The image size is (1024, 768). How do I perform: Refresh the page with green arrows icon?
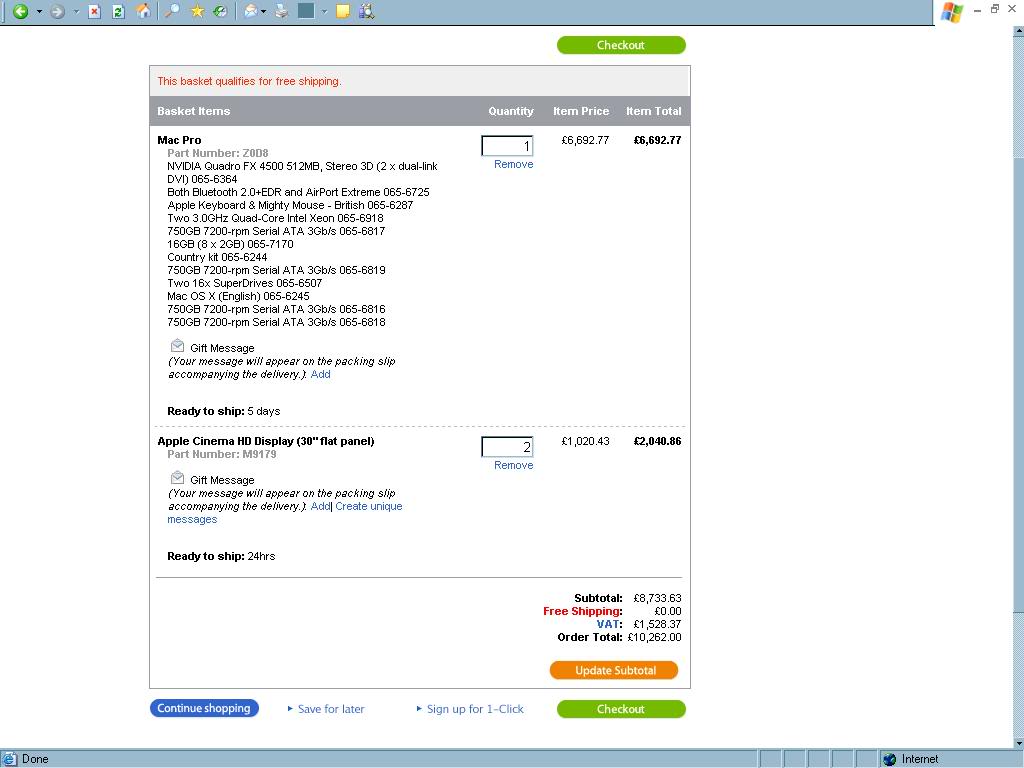point(118,11)
